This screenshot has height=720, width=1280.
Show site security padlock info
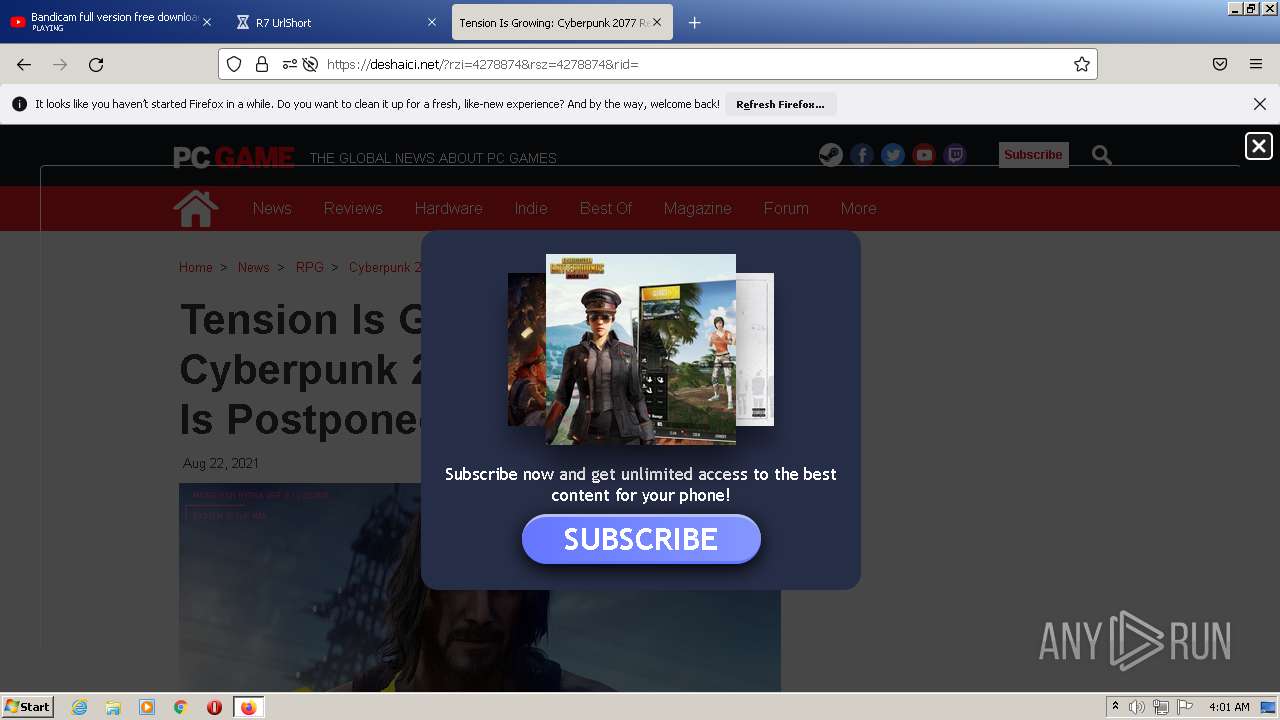[x=262, y=64]
